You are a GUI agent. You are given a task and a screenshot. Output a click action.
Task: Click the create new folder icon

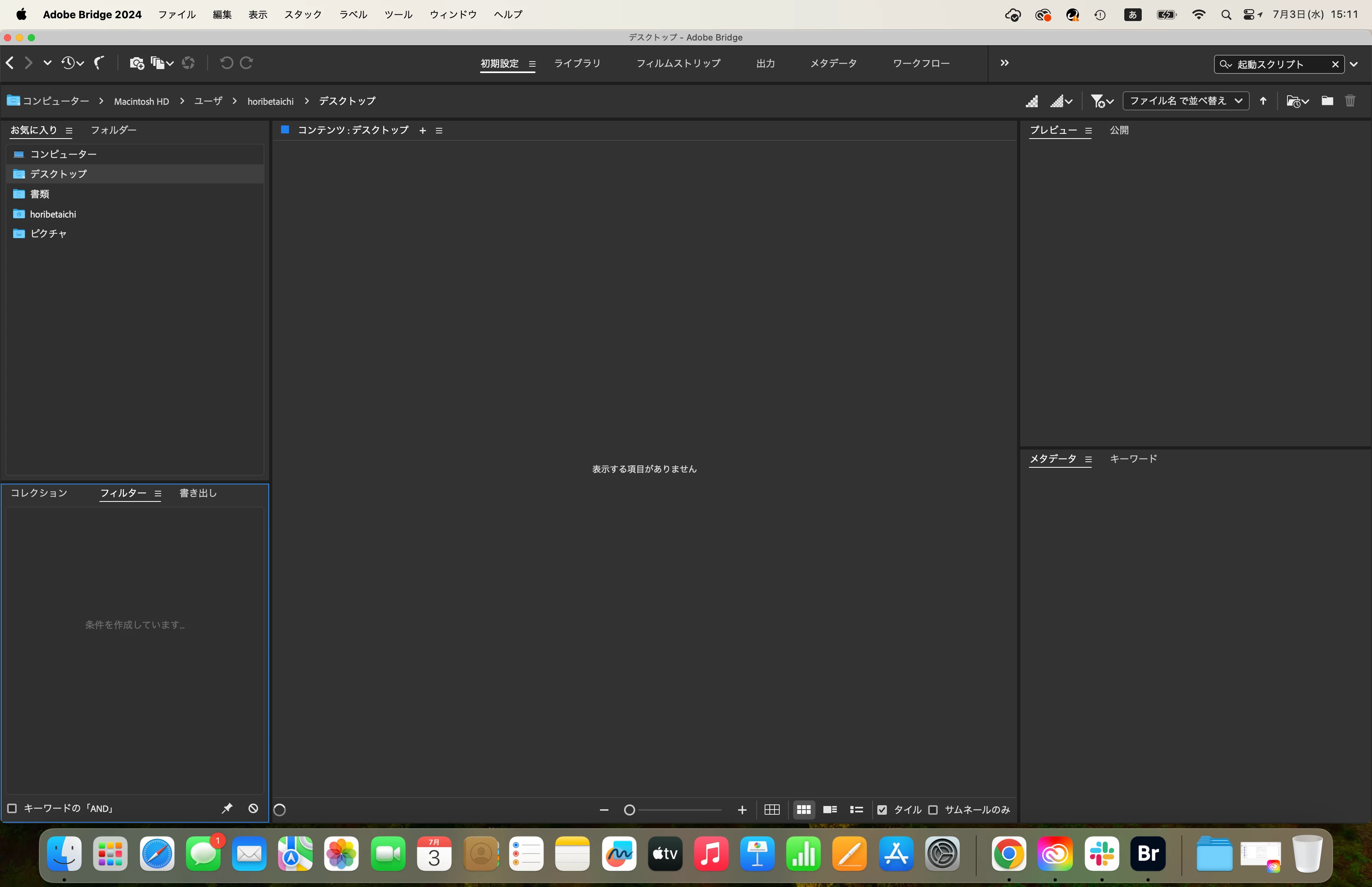tap(1327, 101)
